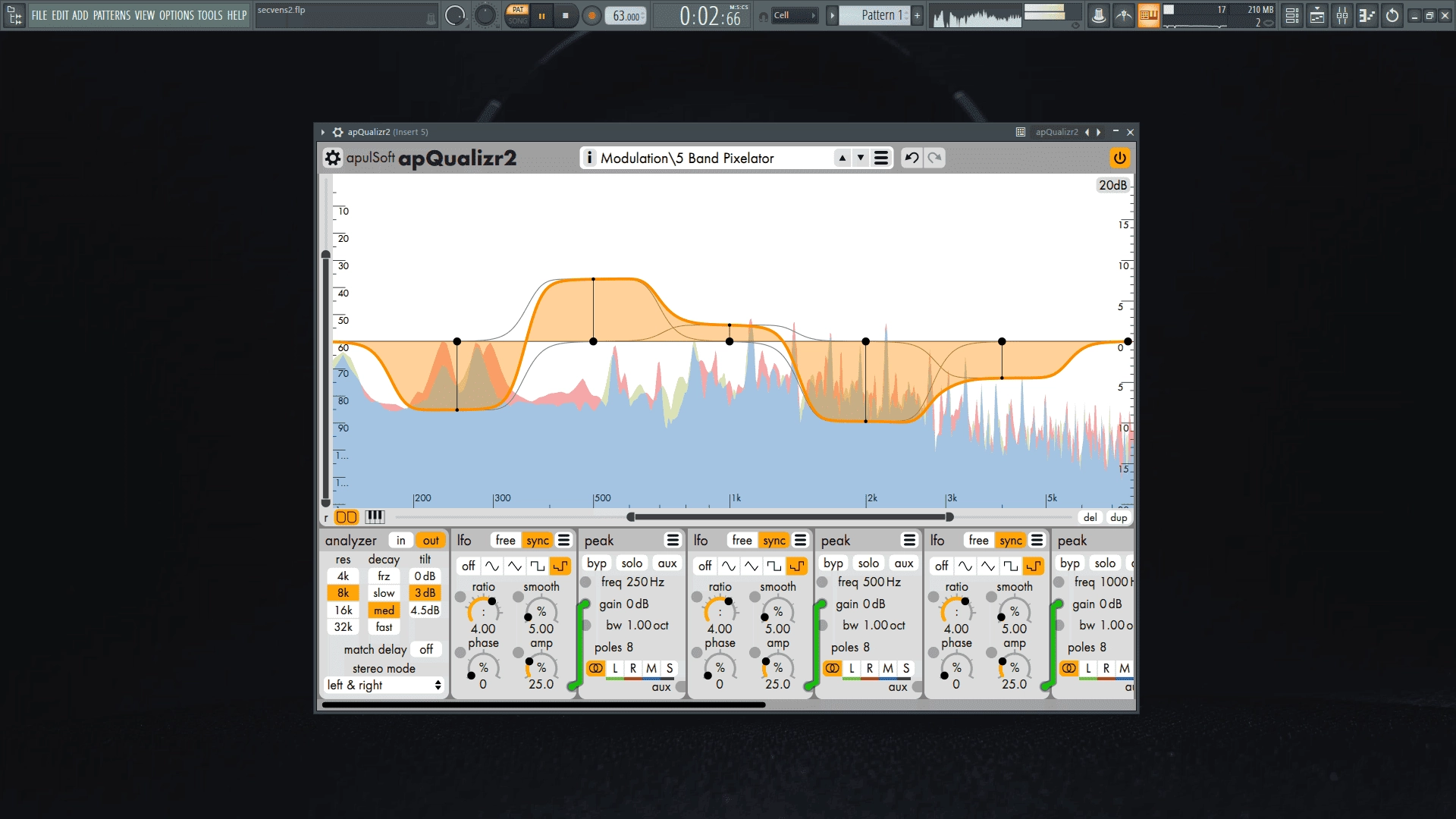Open the preset list hamburger menu
Image resolution: width=1456 pixels, height=819 pixels.
(x=880, y=158)
